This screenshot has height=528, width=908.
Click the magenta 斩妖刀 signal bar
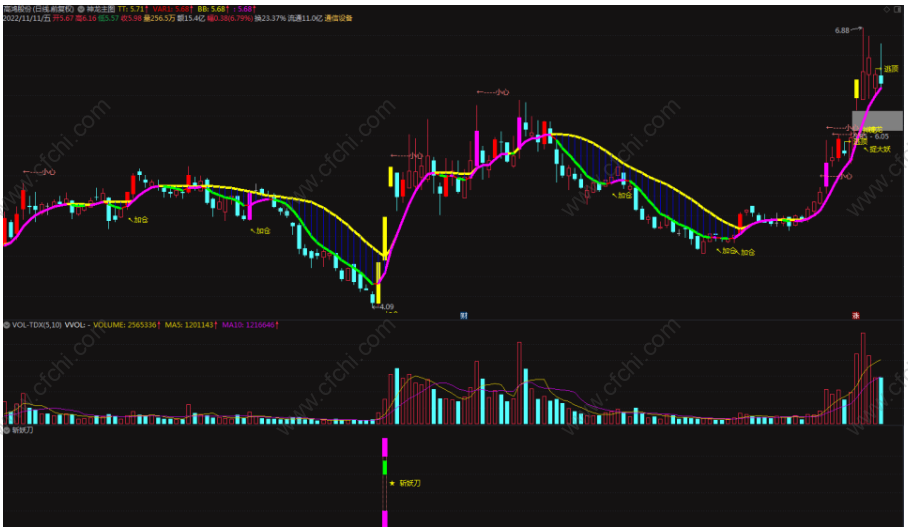point(385,447)
